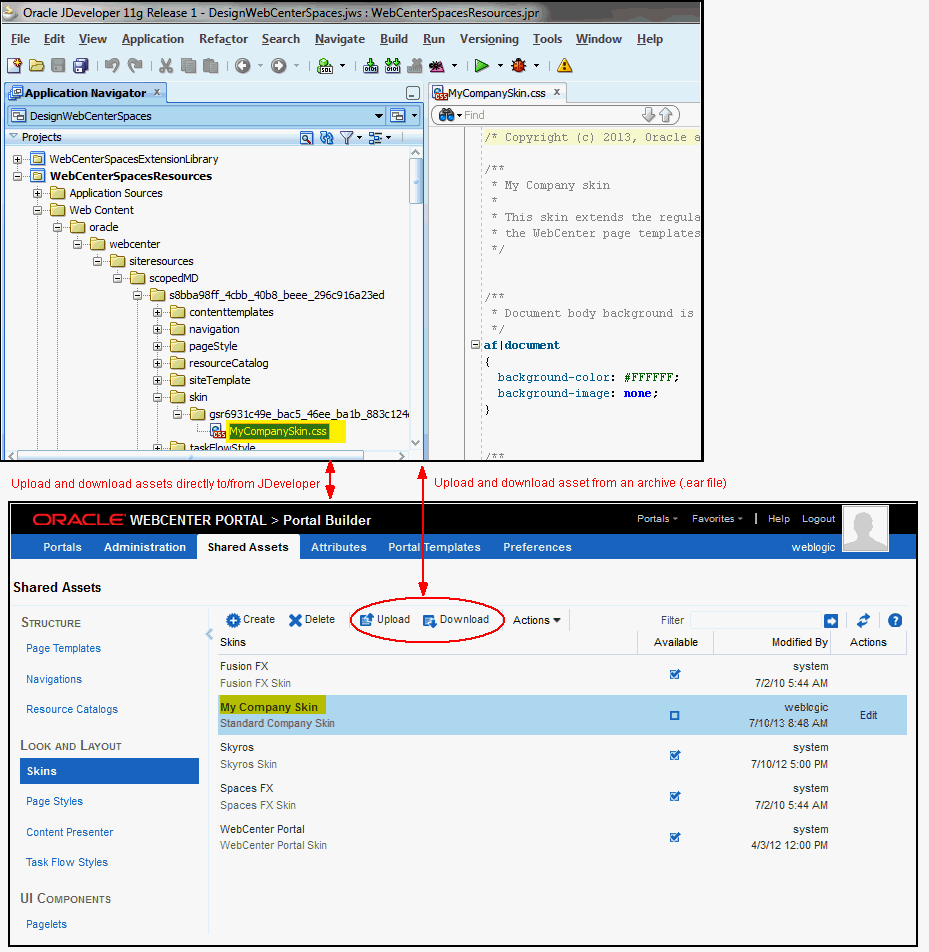Toggle Available checkbox for Spaces FX skin
Viewport: 929px width, 952px height.
(675, 796)
